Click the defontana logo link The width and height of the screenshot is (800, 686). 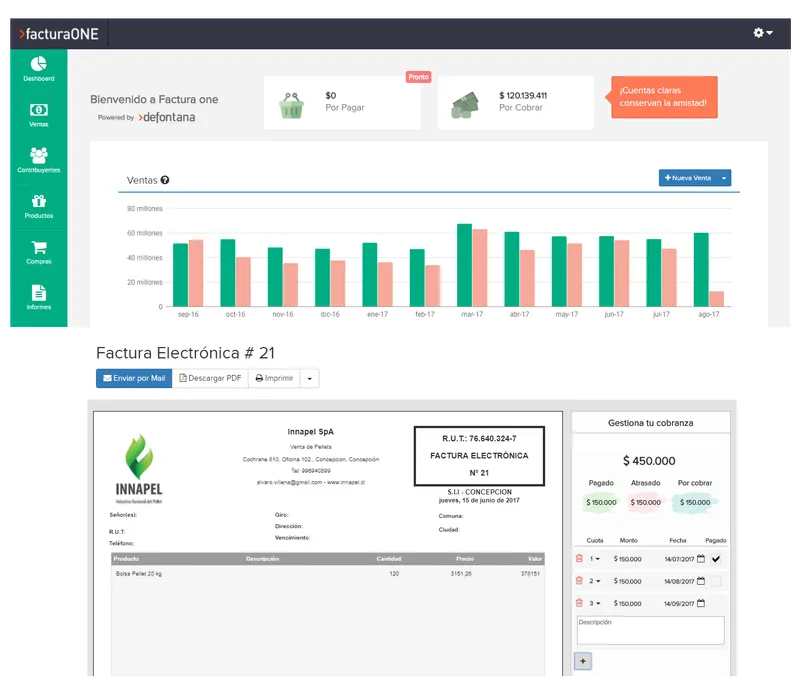coord(167,117)
